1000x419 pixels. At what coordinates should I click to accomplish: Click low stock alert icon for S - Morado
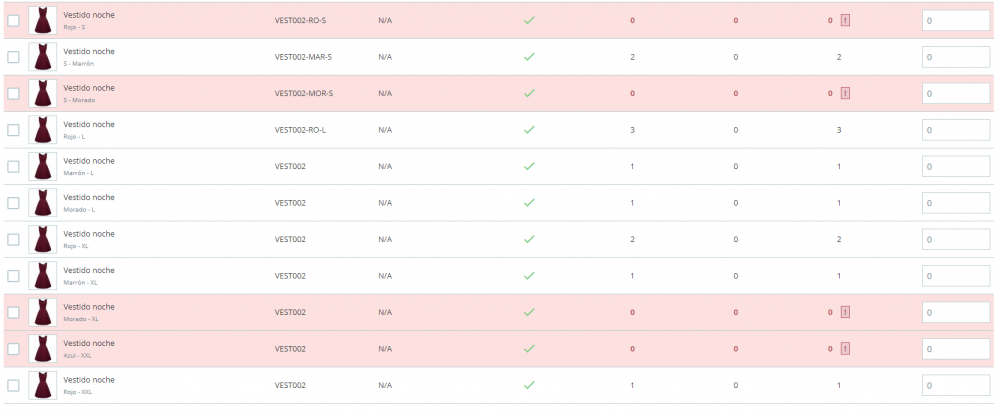tap(845, 93)
